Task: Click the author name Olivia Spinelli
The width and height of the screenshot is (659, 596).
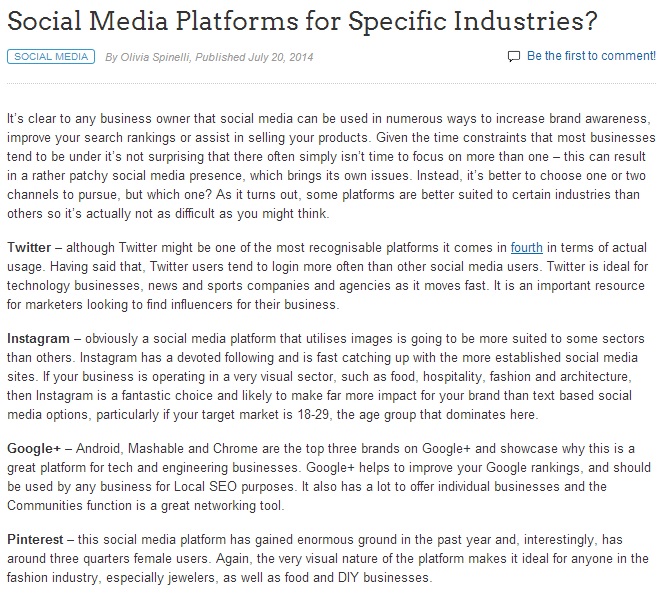Action: click(x=155, y=57)
